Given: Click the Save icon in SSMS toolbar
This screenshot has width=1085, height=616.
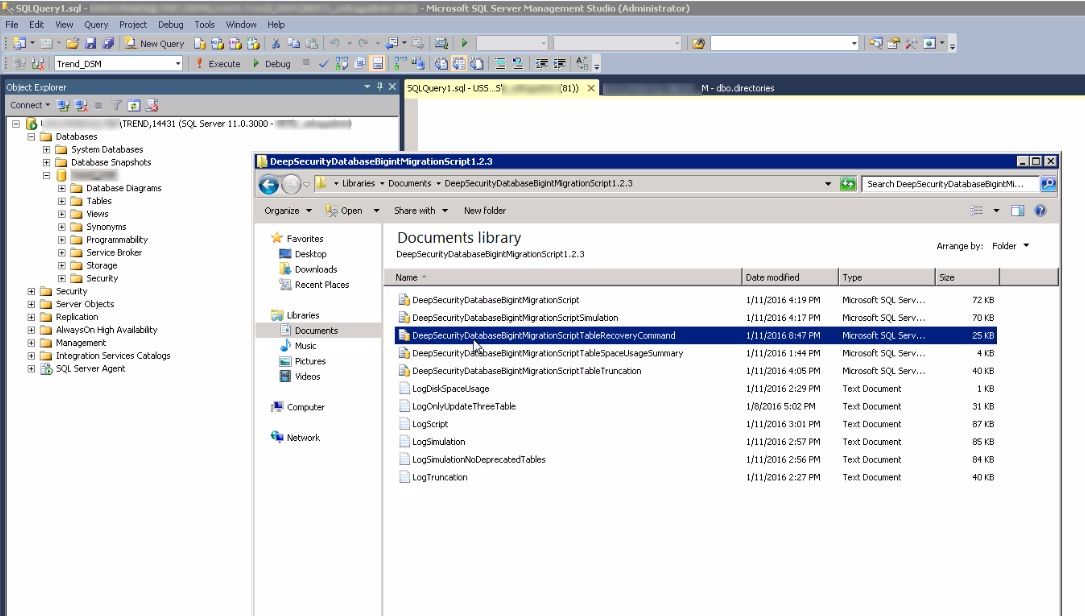Looking at the screenshot, I should click(x=91, y=43).
